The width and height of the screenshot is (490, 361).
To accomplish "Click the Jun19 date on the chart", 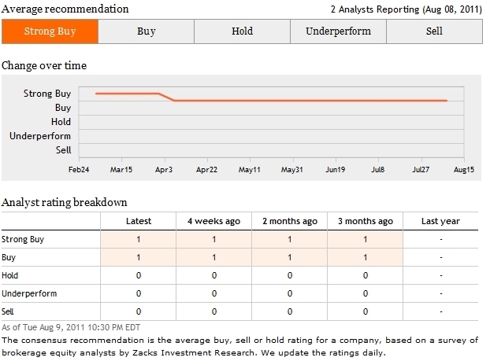I will click(335, 170).
